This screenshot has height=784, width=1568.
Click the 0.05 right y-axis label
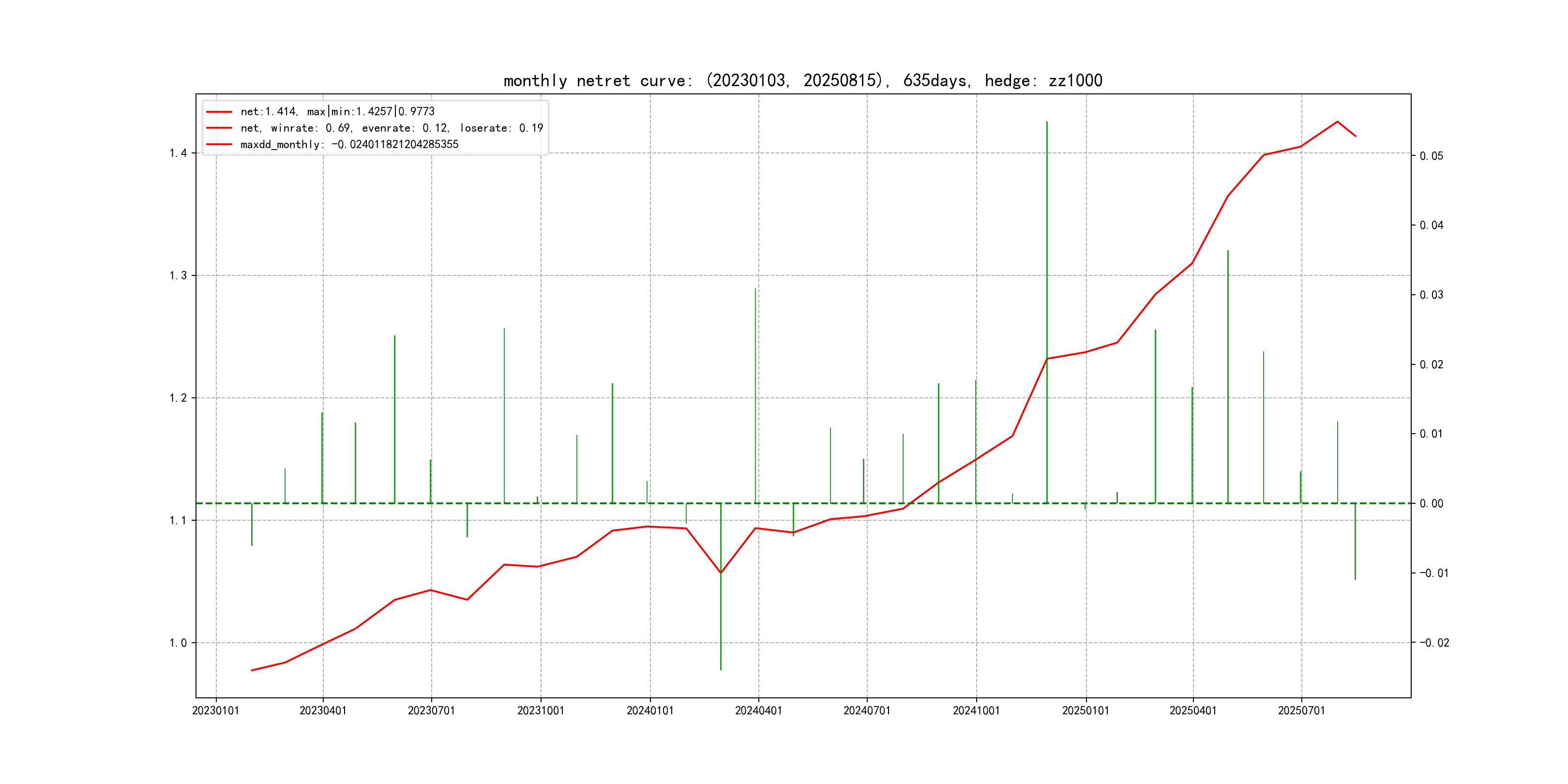coord(1431,156)
